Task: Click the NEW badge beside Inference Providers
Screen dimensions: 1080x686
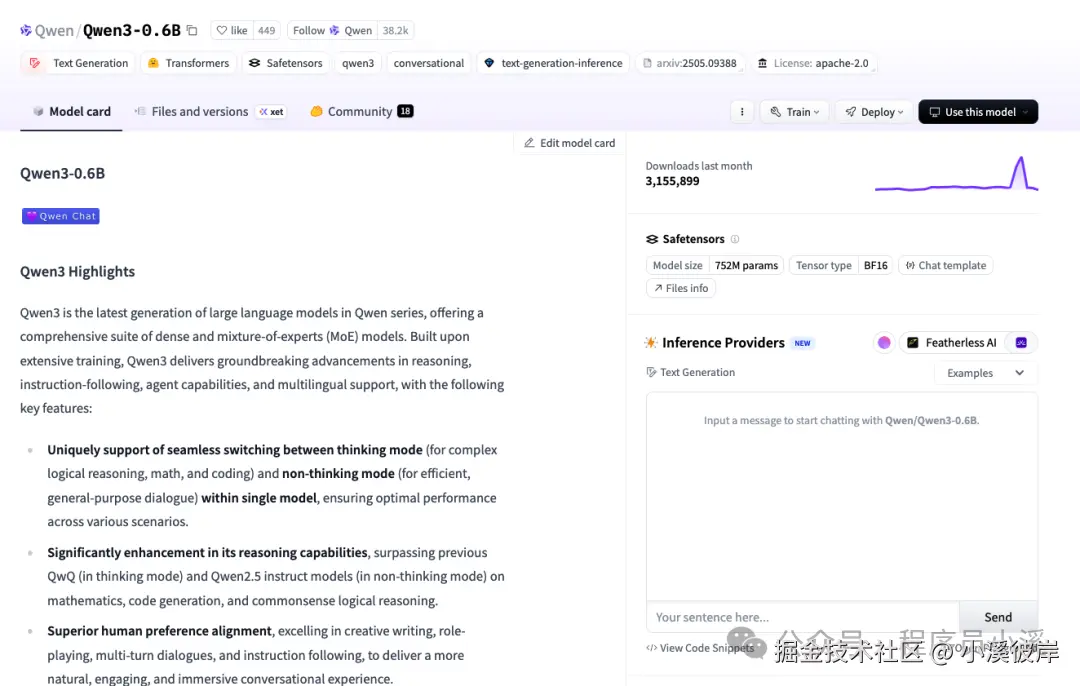Action: pyautogui.click(x=802, y=343)
